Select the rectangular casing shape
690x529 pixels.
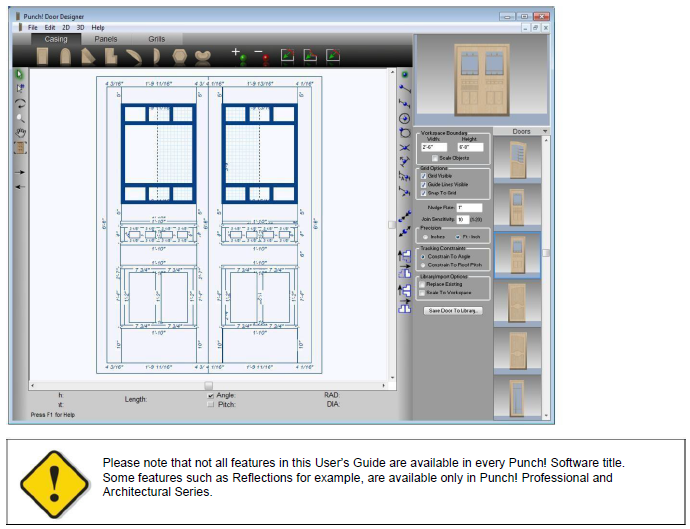pos(42,56)
